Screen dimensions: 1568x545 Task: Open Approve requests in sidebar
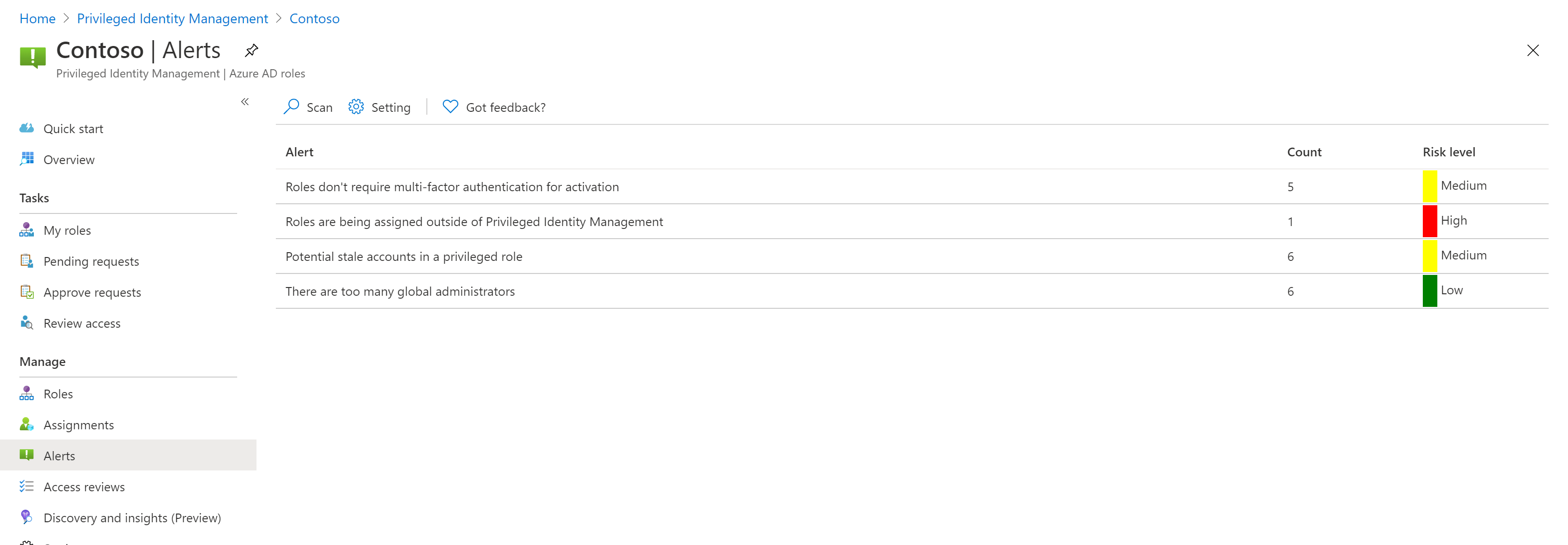pyautogui.click(x=92, y=292)
